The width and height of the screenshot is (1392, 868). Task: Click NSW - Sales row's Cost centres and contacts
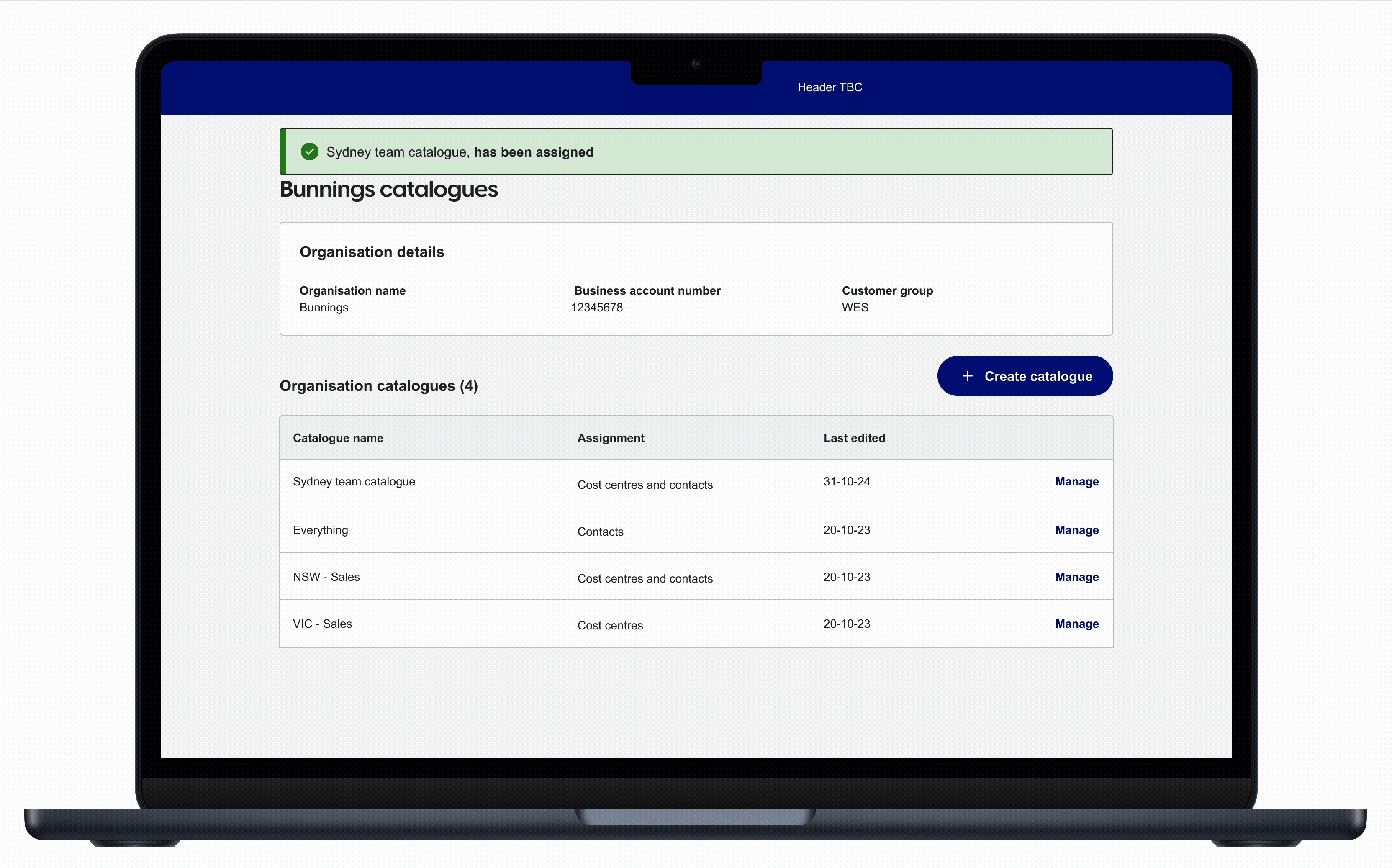pyautogui.click(x=645, y=579)
